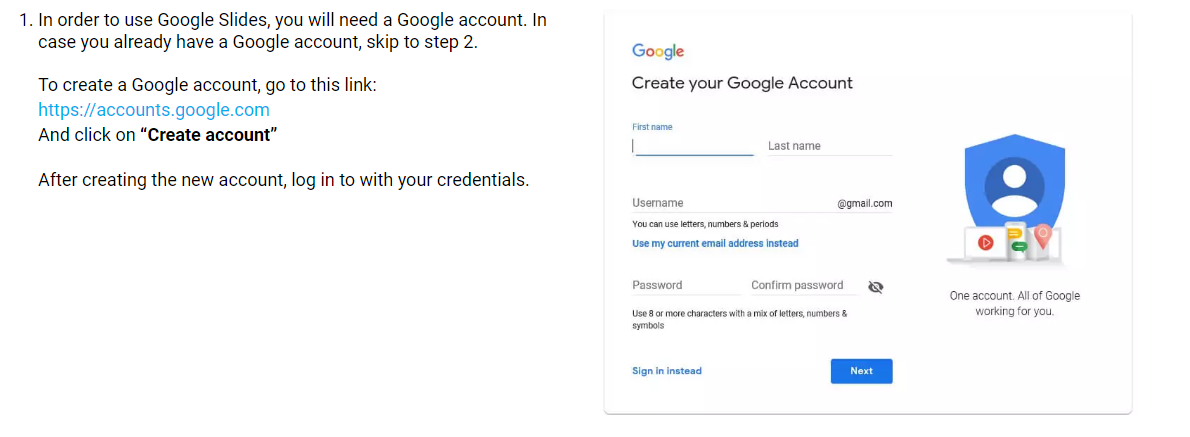Select the Username input field
Viewport: 1190px width, 437px height.
tap(730, 203)
